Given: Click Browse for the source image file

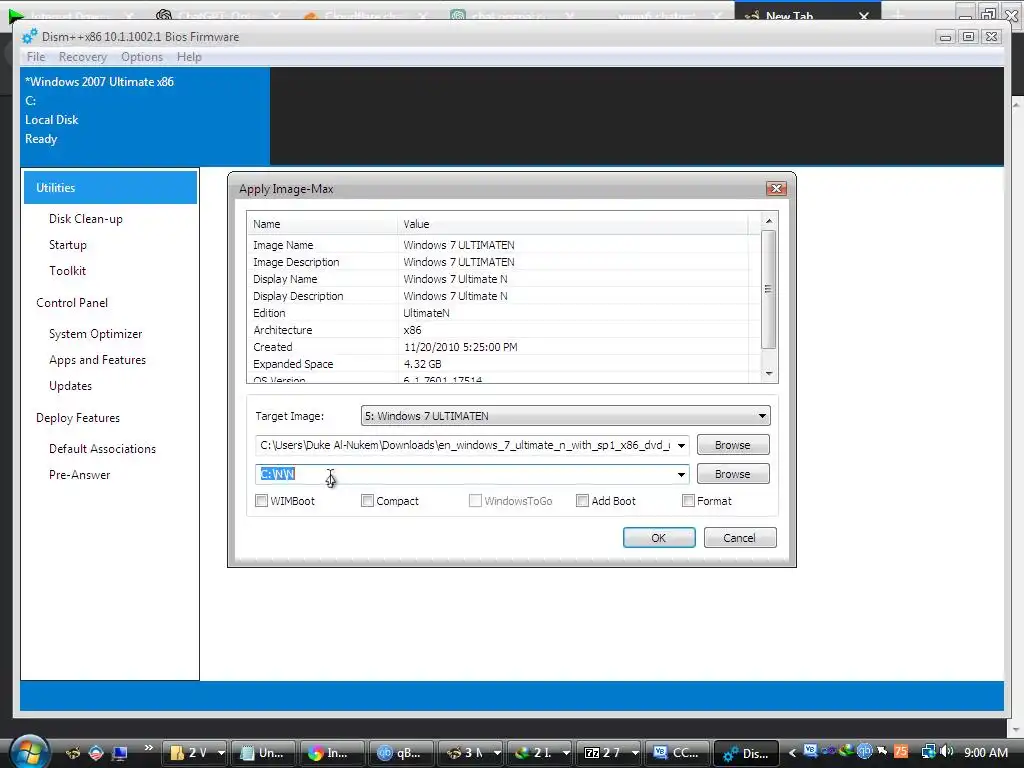Looking at the screenshot, I should click(x=733, y=445).
